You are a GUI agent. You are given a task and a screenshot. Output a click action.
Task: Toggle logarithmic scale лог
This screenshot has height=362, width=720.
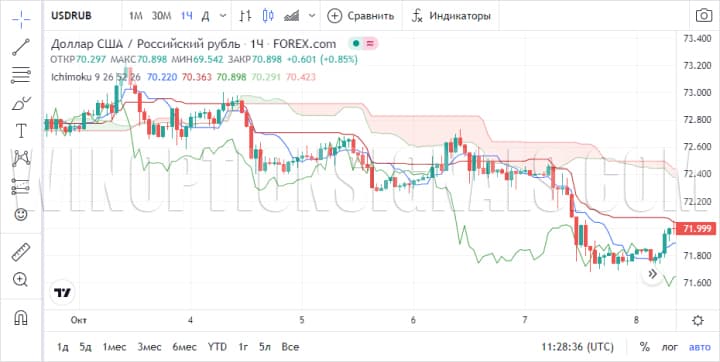pyautogui.click(x=669, y=347)
